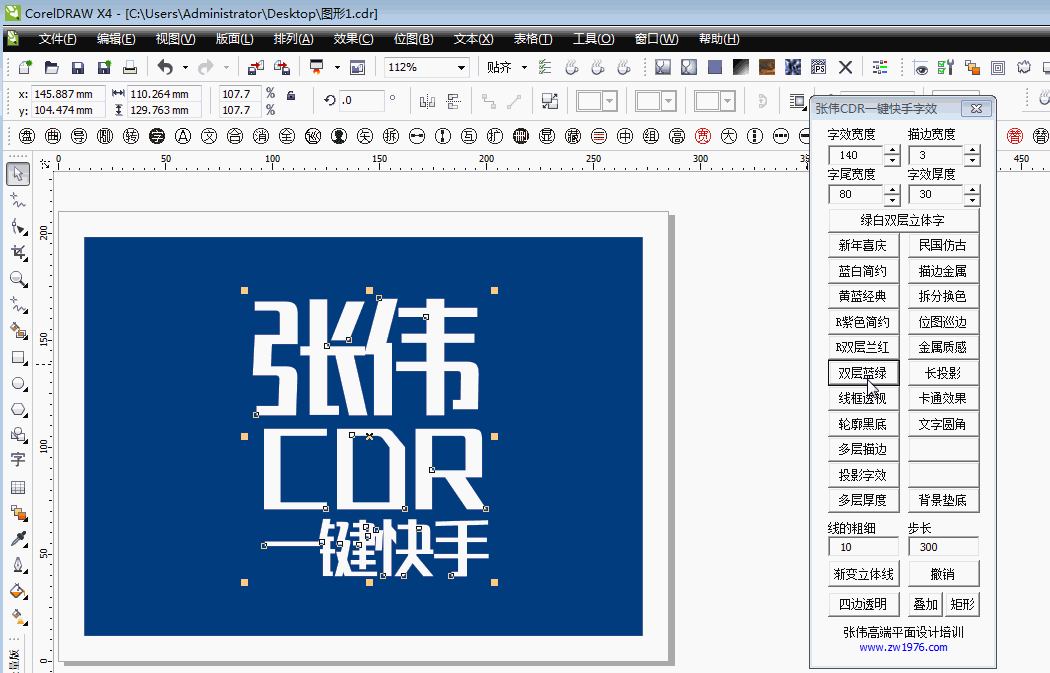Click the 长投影 effect button

pos(943,373)
